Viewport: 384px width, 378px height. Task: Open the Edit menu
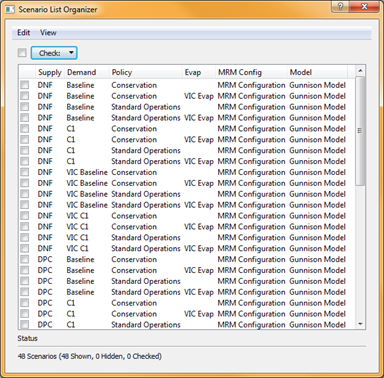pyautogui.click(x=24, y=33)
